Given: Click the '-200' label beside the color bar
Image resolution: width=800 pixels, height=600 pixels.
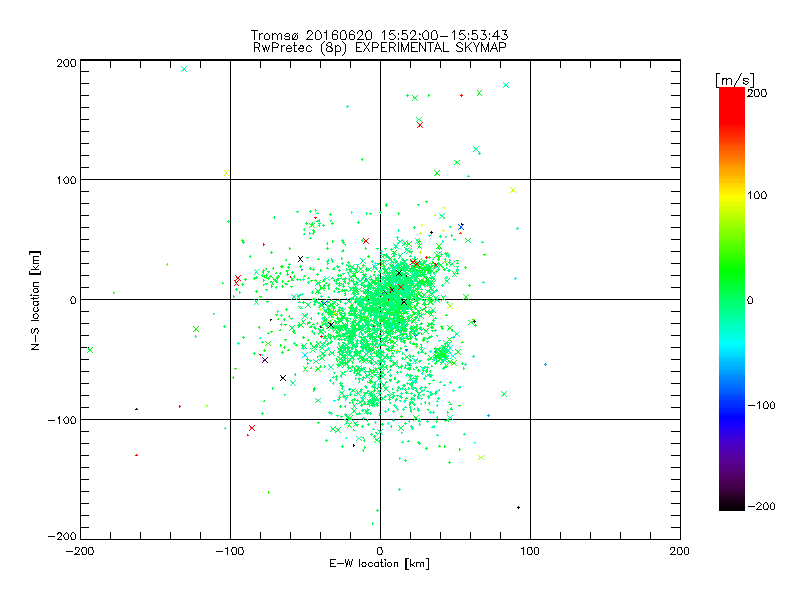Looking at the screenshot, I should click(761, 506).
